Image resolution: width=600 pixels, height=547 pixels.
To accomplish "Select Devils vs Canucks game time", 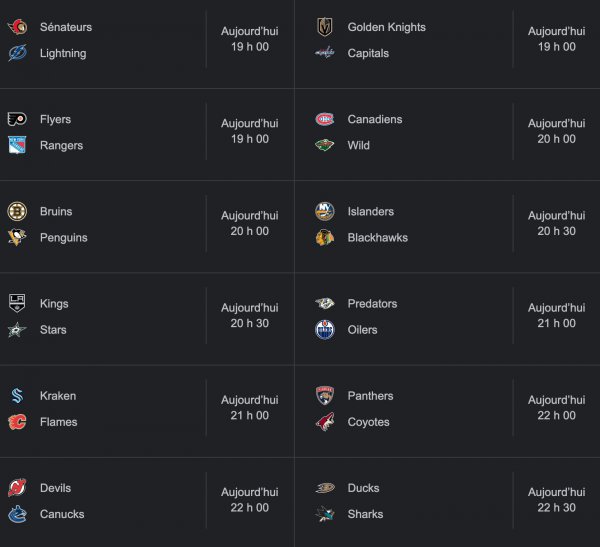I will coord(249,500).
